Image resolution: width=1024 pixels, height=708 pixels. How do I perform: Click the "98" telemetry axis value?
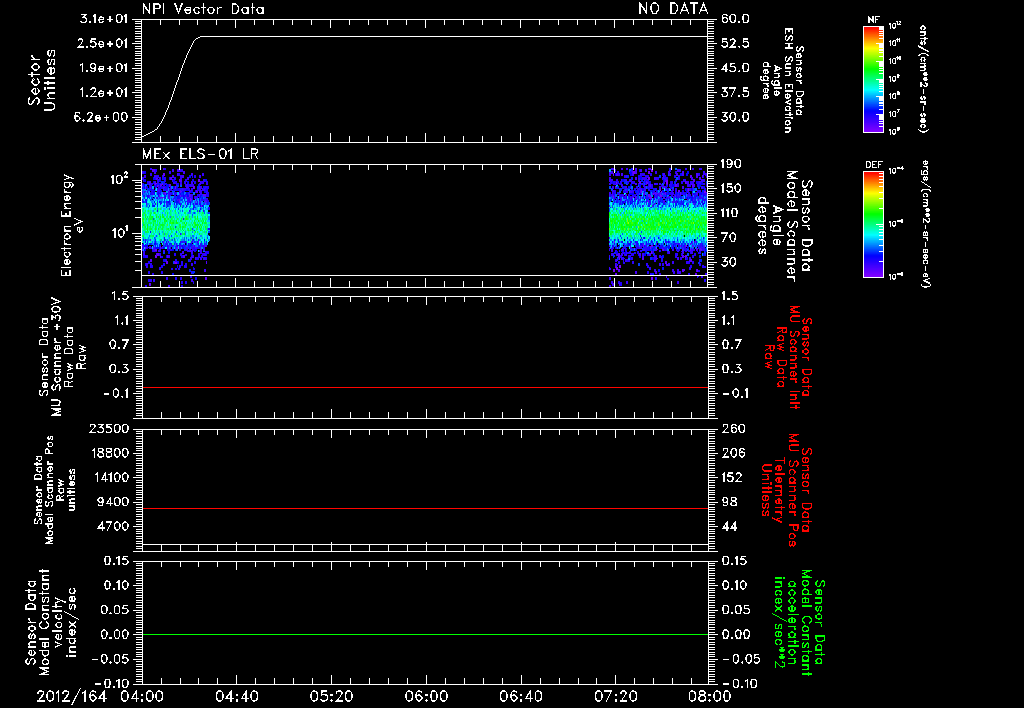729,502
